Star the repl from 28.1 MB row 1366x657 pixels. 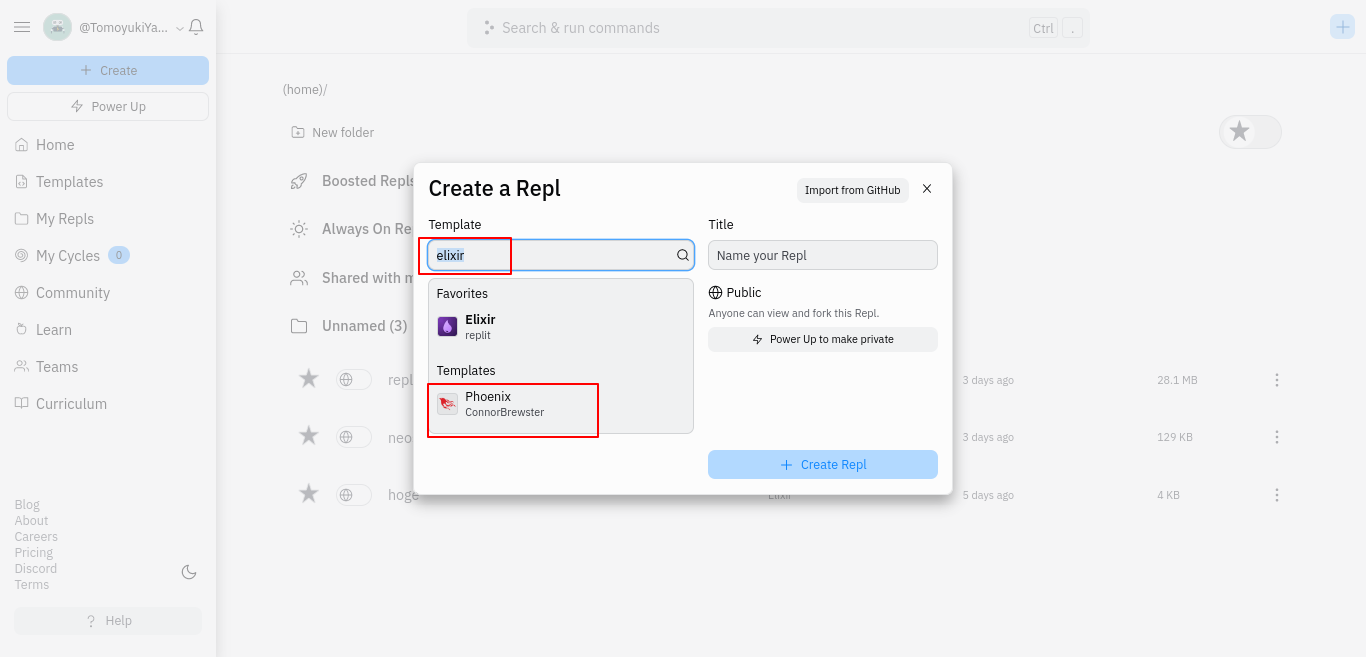point(309,379)
